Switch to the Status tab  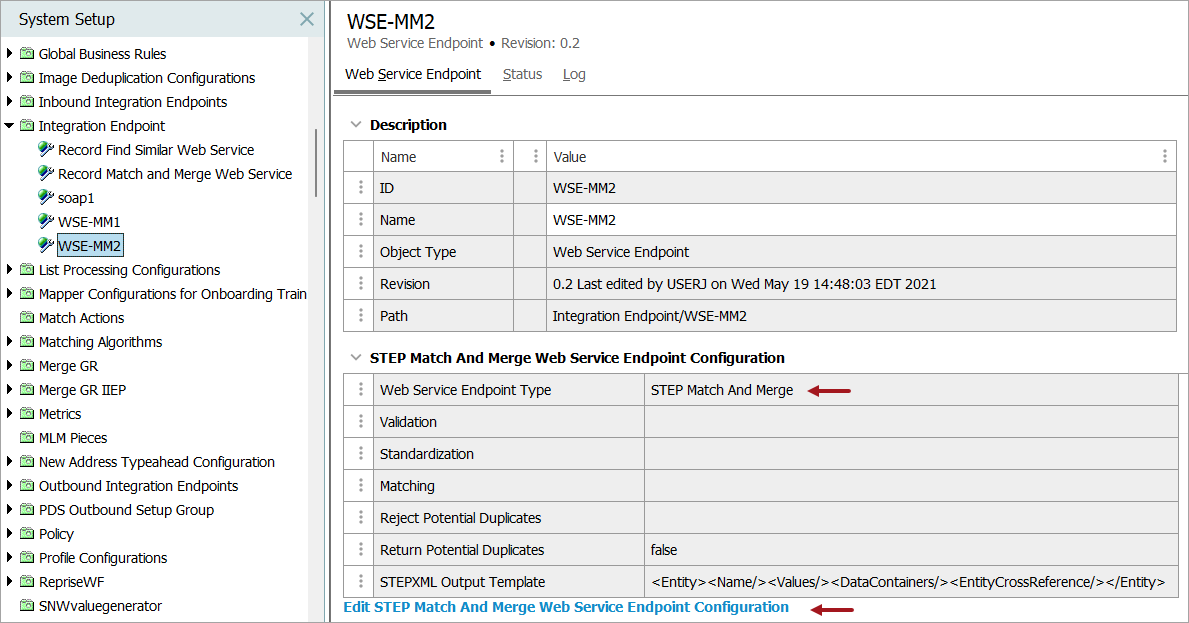522,74
